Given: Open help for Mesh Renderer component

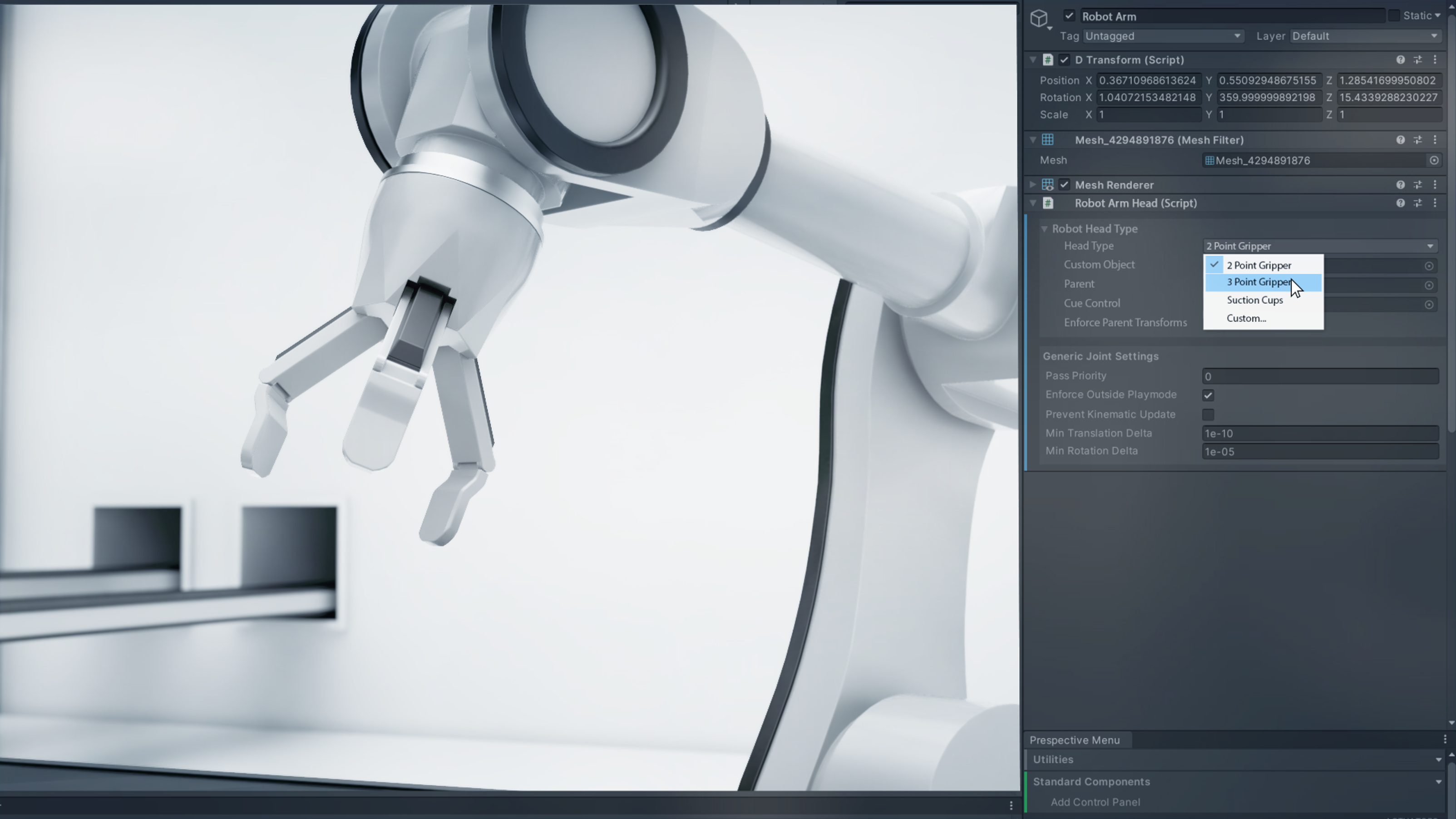Looking at the screenshot, I should pos(1401,185).
